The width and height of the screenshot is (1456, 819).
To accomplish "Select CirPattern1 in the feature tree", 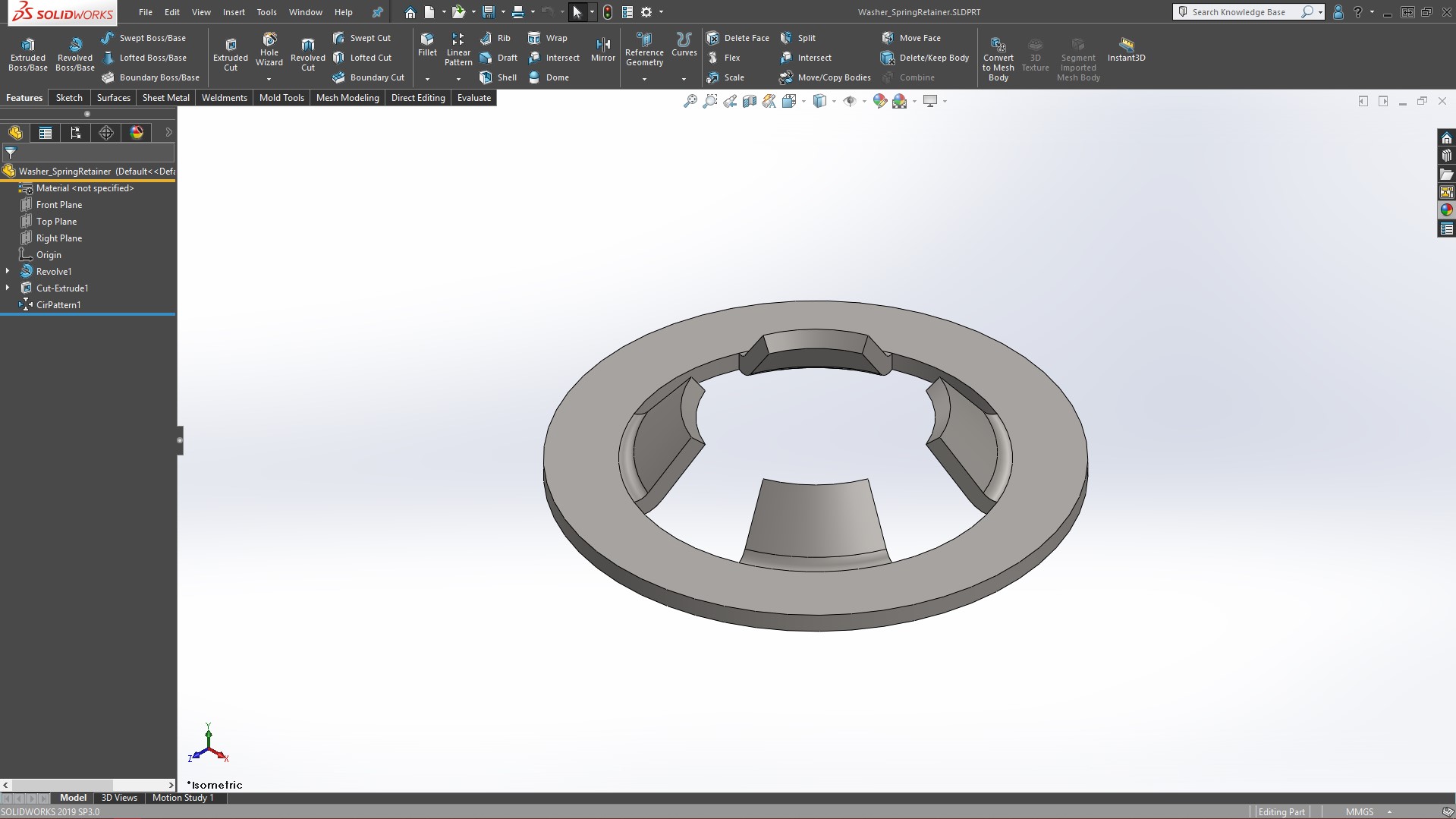I will tap(58, 304).
